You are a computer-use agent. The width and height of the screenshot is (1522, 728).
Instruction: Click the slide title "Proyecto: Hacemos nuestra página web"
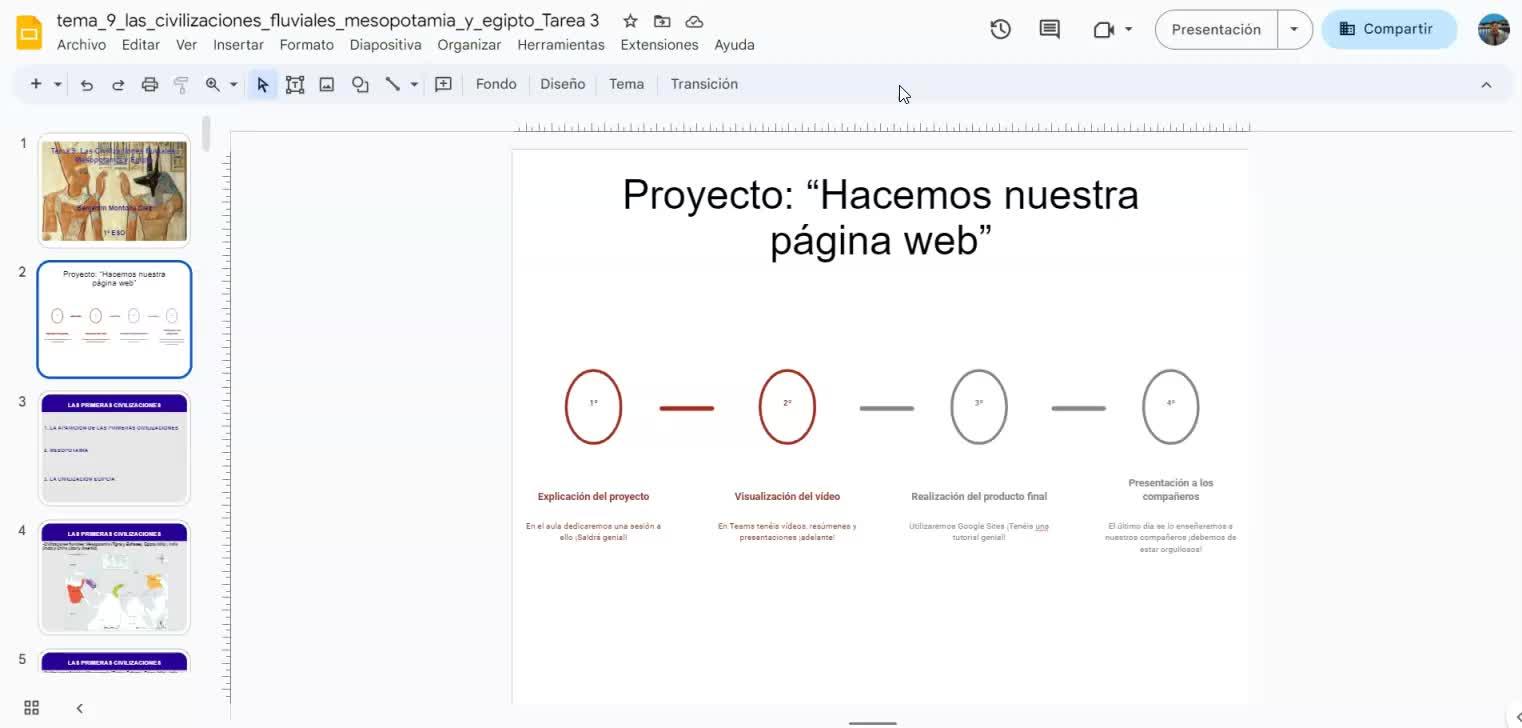[880, 217]
